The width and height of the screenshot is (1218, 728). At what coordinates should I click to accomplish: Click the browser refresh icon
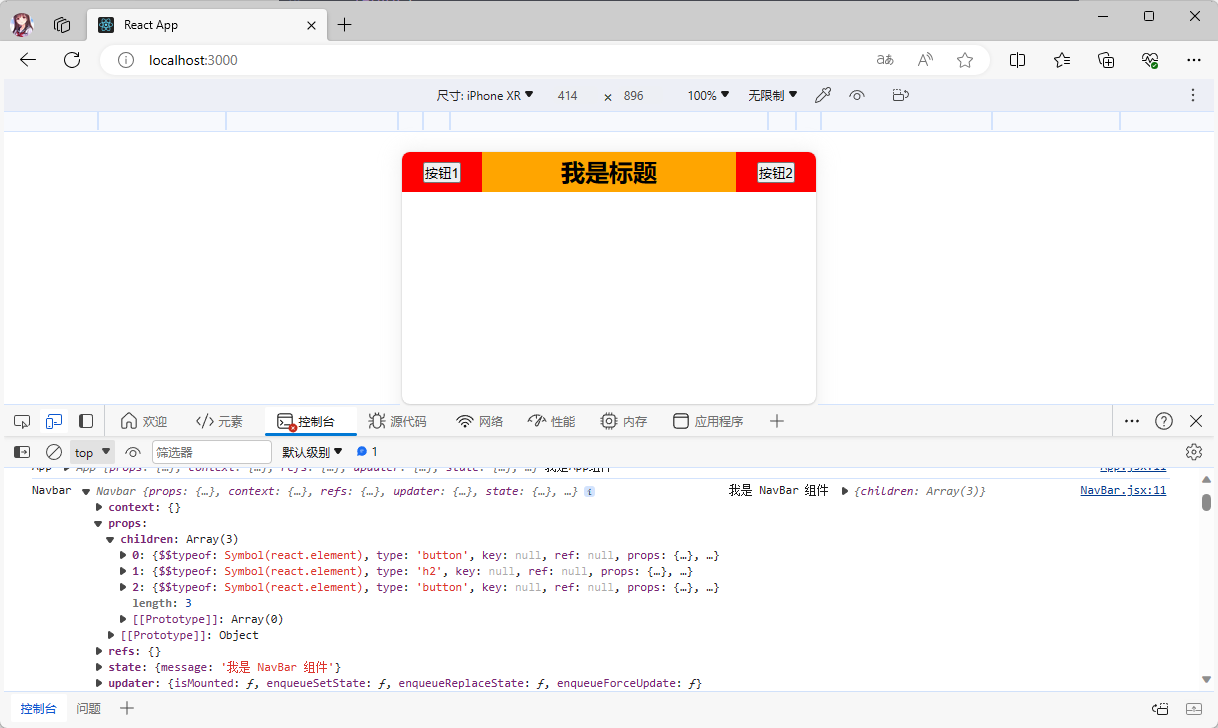click(x=72, y=60)
